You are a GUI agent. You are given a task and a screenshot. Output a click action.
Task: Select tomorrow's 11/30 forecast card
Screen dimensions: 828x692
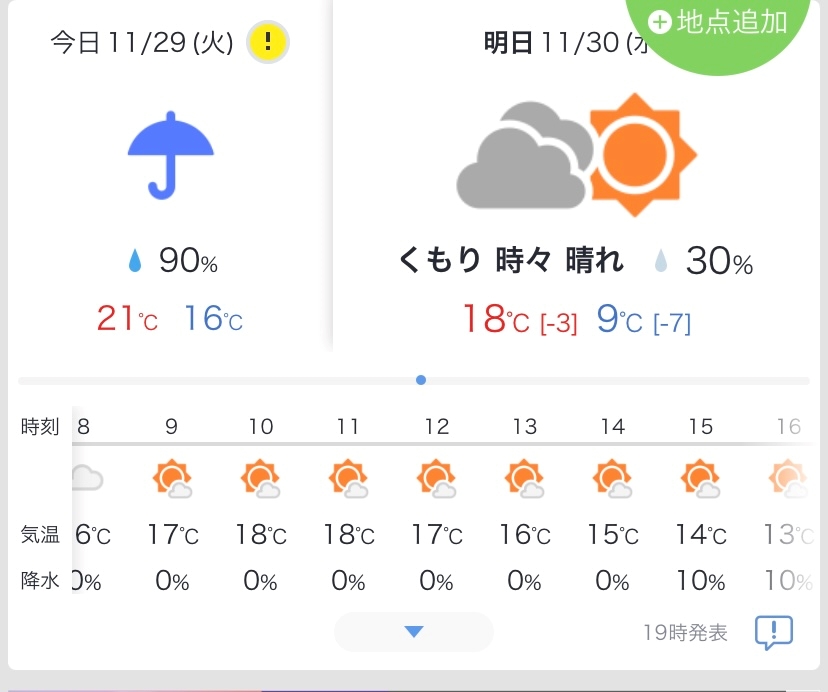coord(576,177)
